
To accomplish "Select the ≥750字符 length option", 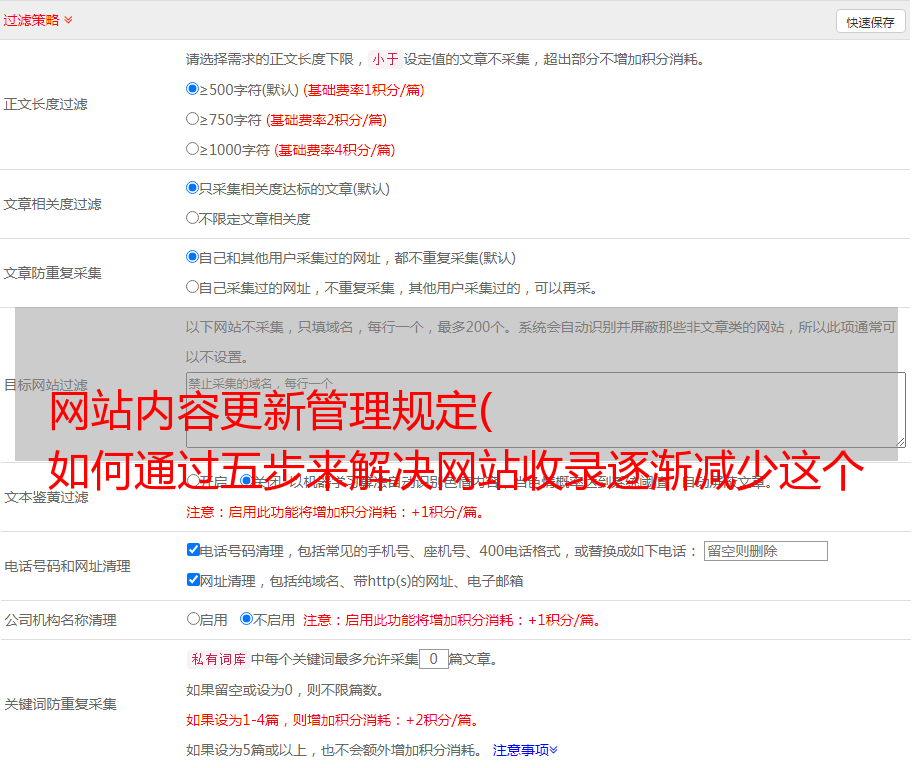I will 193,119.
